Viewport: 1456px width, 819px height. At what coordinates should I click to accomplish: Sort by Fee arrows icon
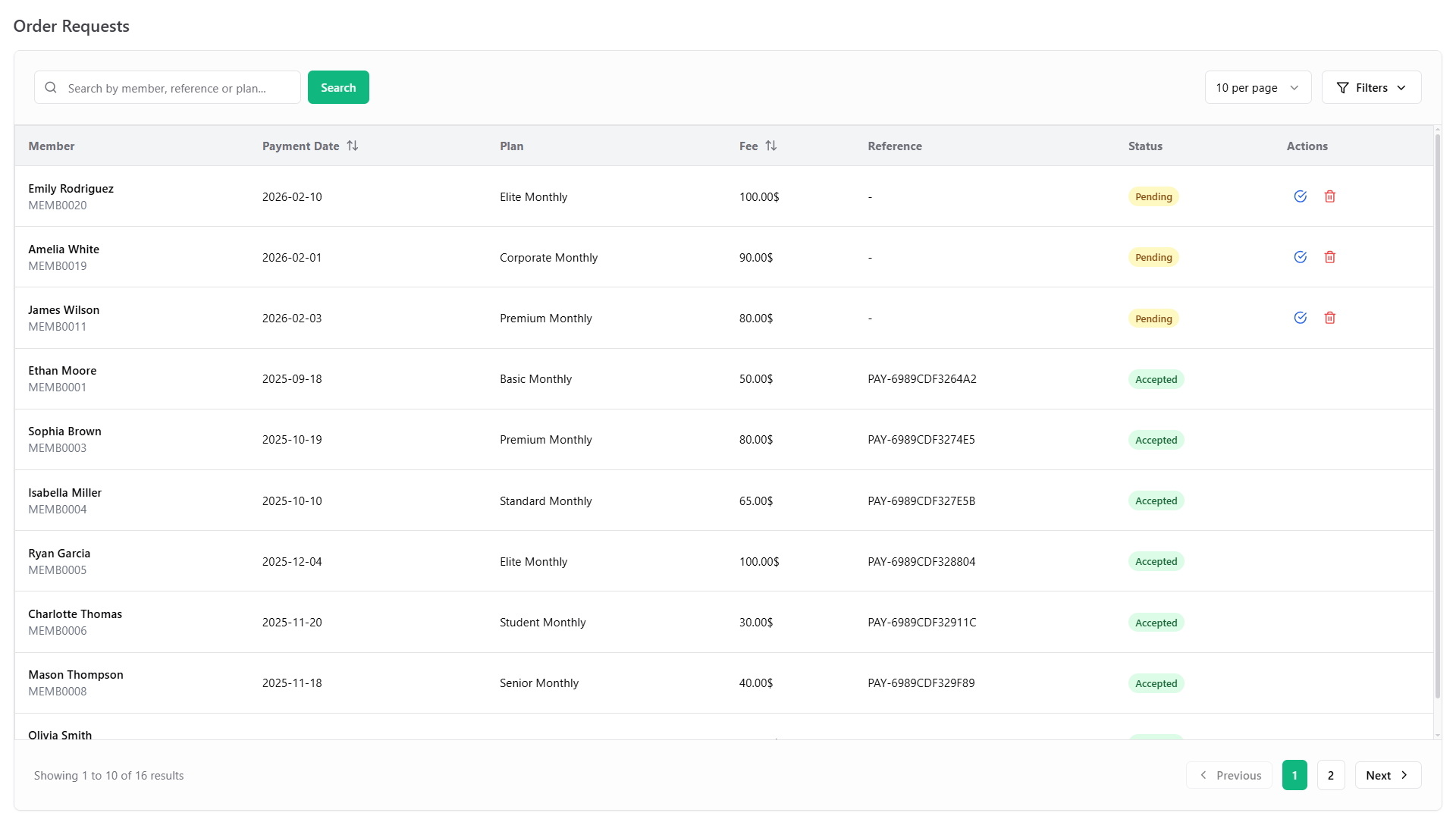point(771,146)
